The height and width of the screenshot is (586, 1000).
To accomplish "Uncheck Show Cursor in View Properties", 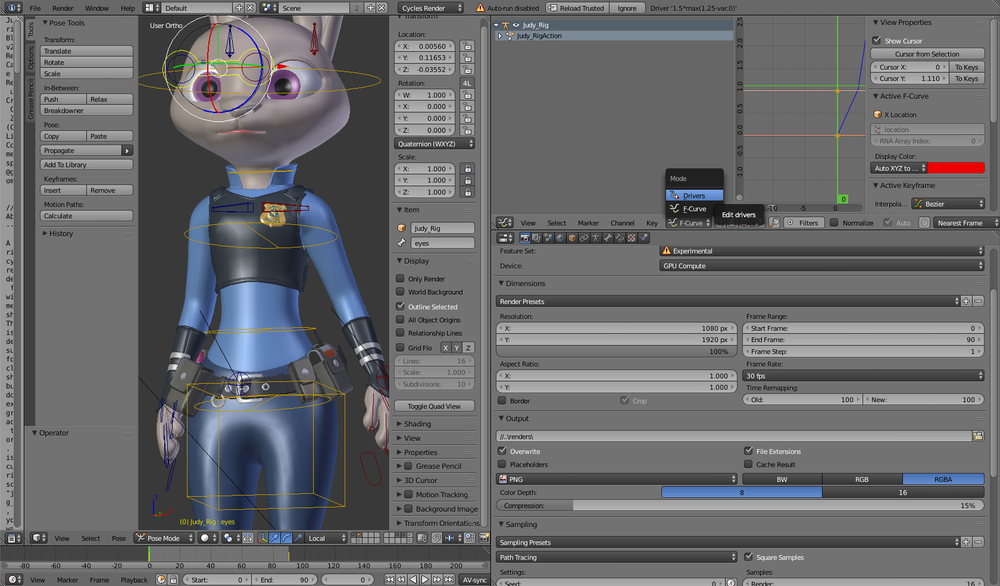I will pos(877,40).
